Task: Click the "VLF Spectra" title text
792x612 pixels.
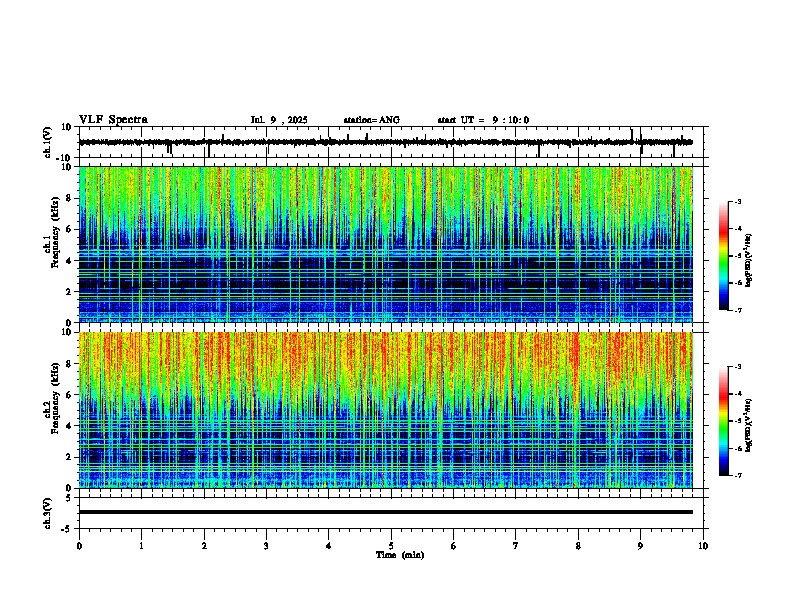Action: click(x=113, y=120)
